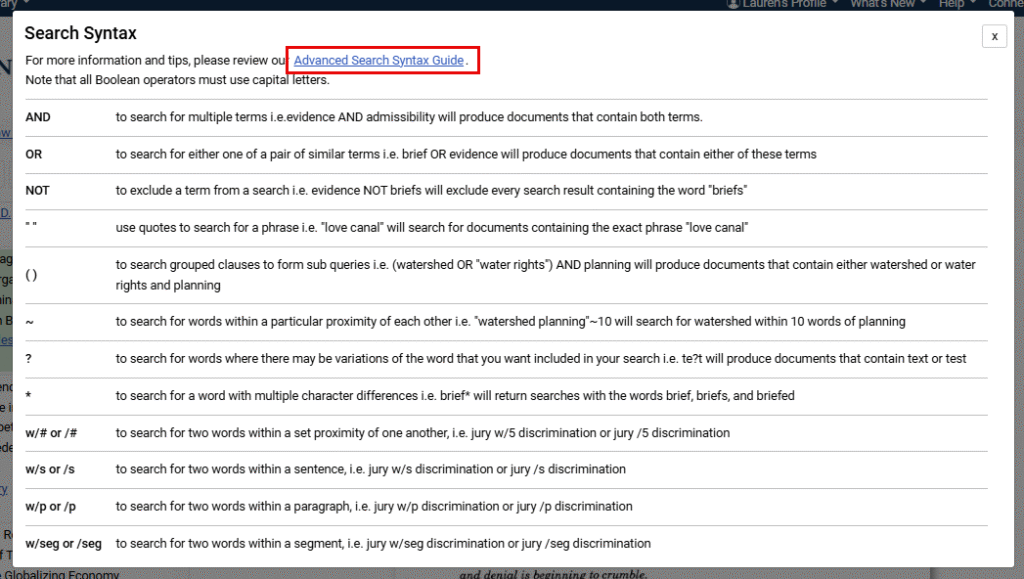1024x579 pixels.
Task: Click the AND operator label
Action: 38,117
